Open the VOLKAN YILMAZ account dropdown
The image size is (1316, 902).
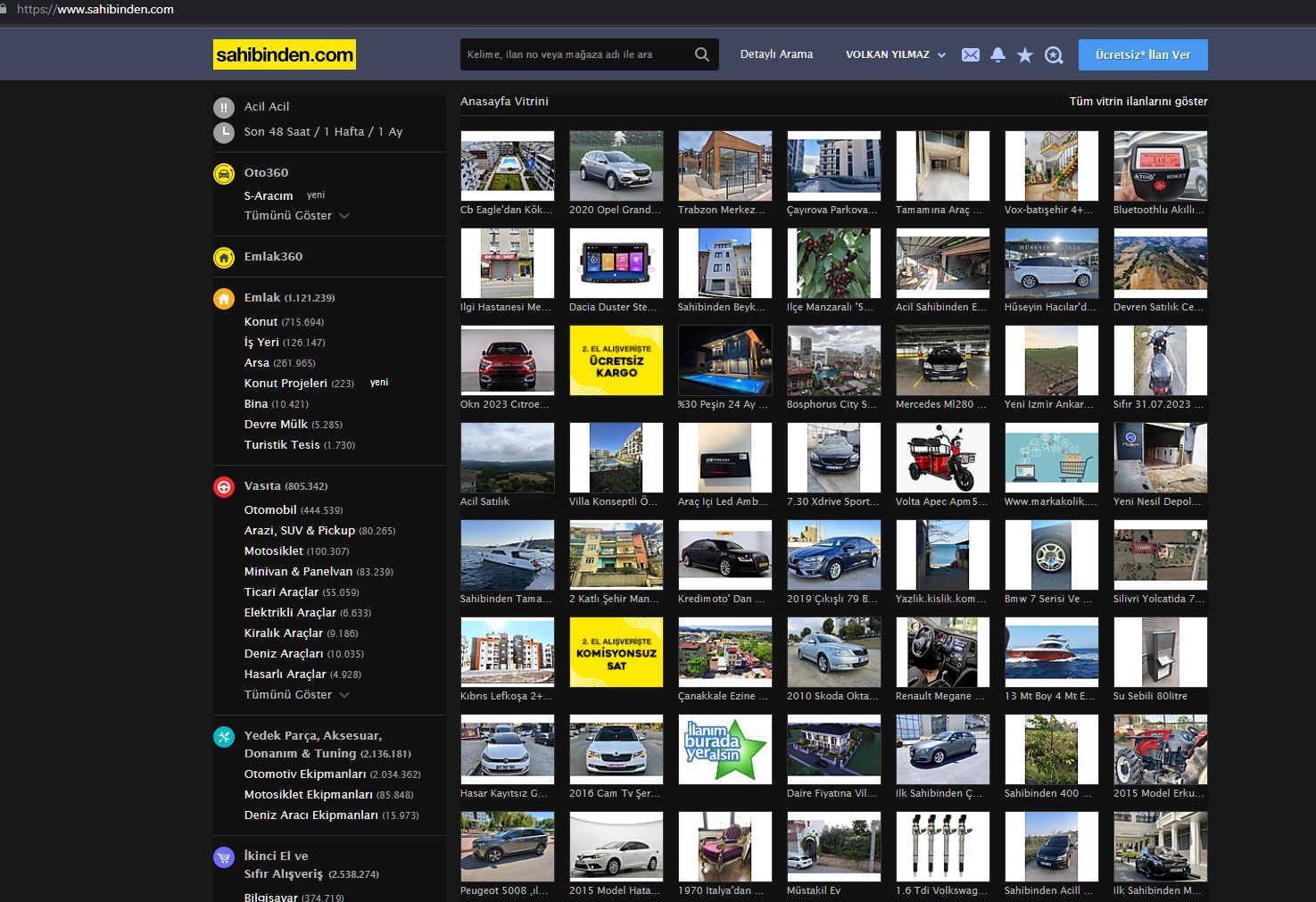pos(895,54)
